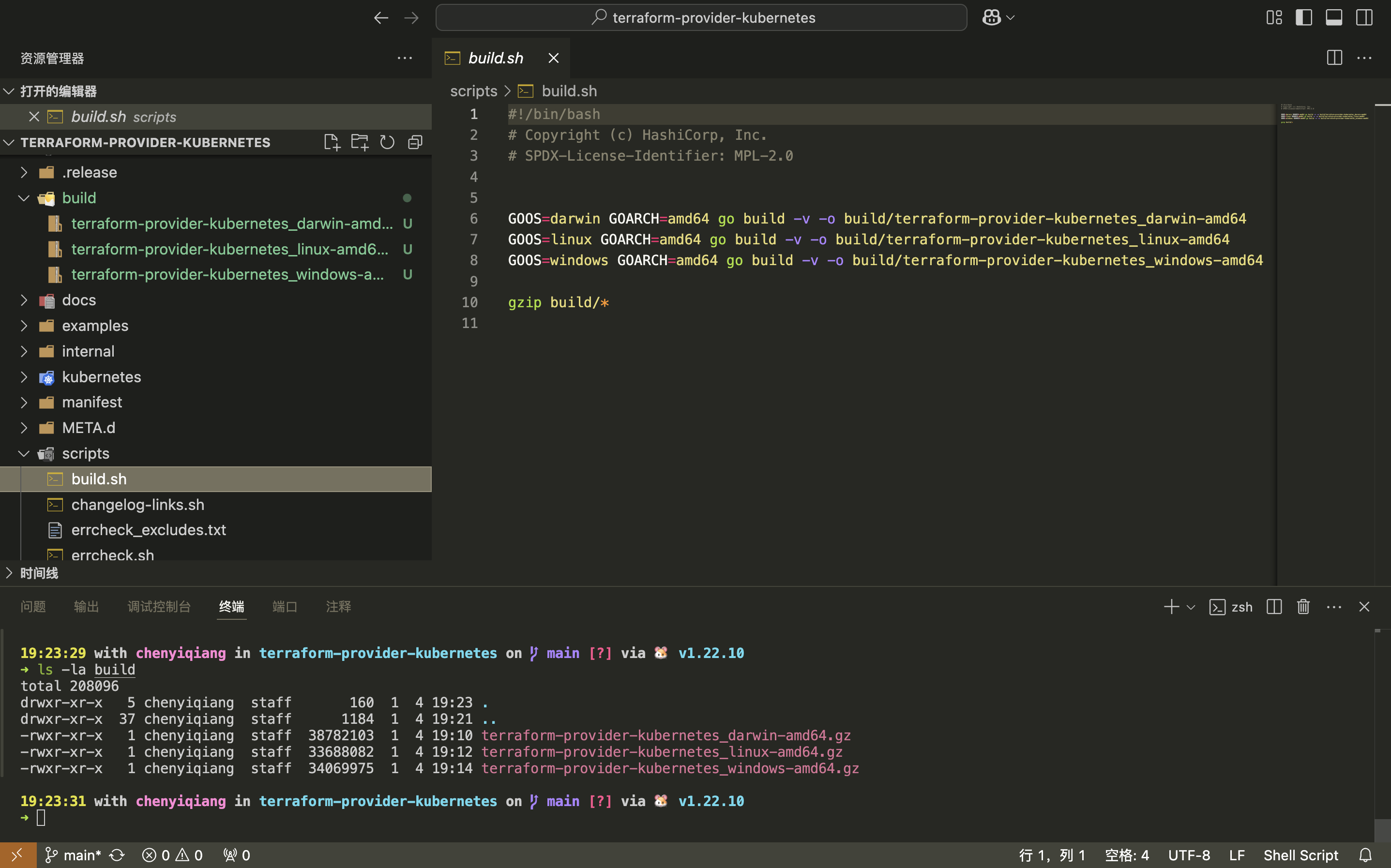Switch to the 输出 panel tab
The height and width of the screenshot is (868, 1391).
[86, 607]
